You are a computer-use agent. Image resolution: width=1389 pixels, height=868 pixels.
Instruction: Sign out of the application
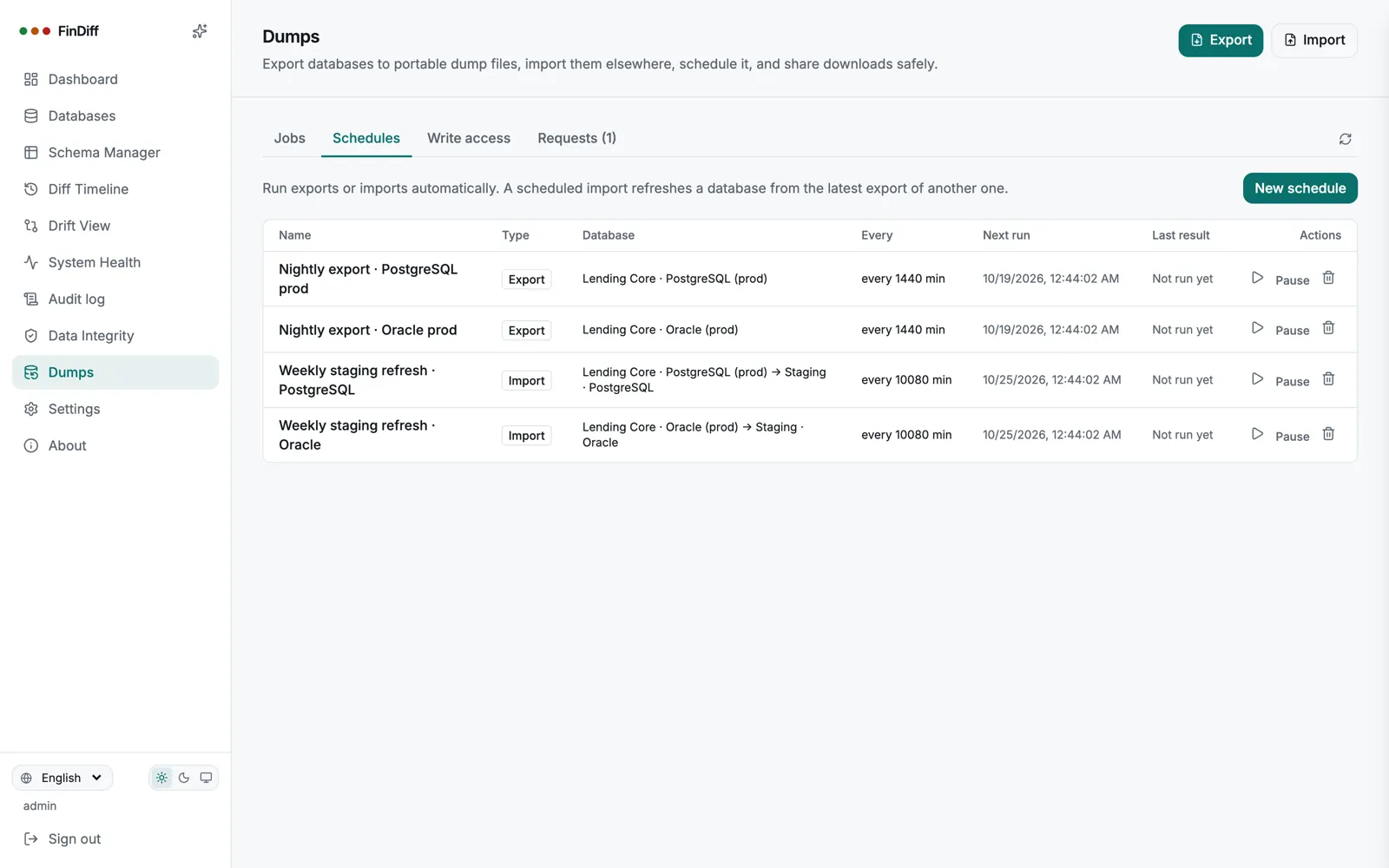(x=63, y=839)
